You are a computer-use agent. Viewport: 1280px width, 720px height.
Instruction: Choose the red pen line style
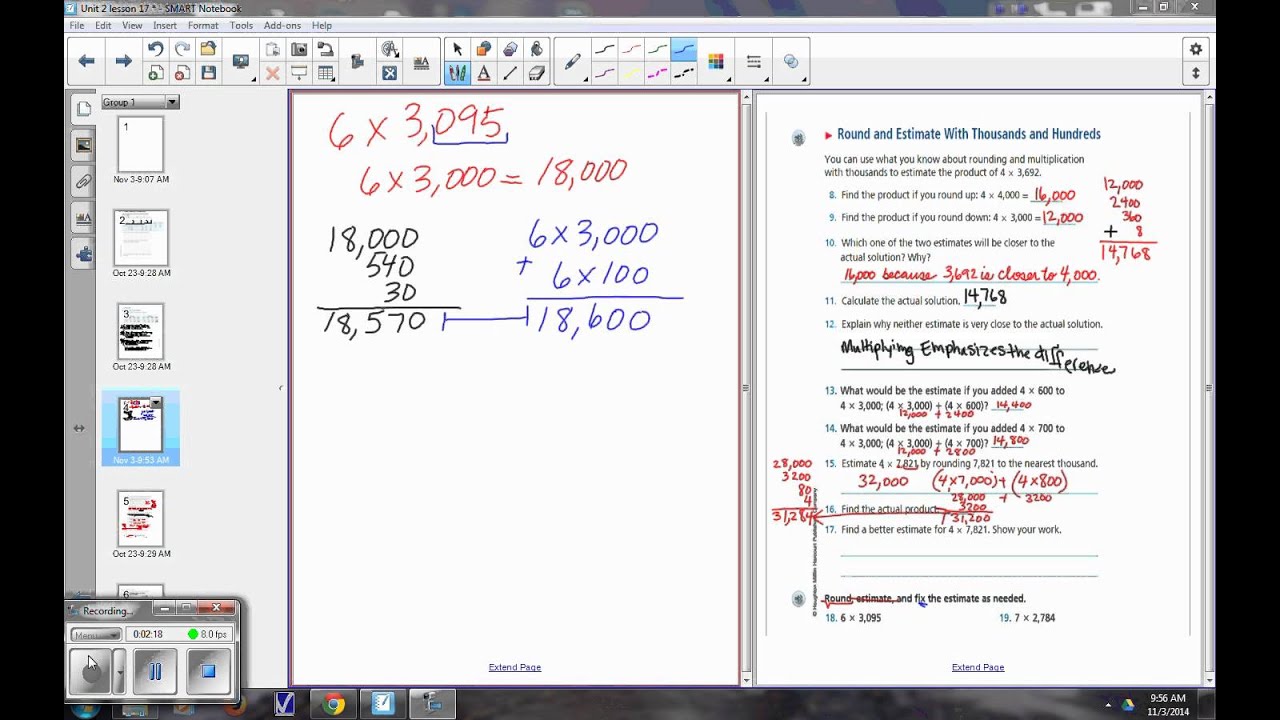point(631,48)
